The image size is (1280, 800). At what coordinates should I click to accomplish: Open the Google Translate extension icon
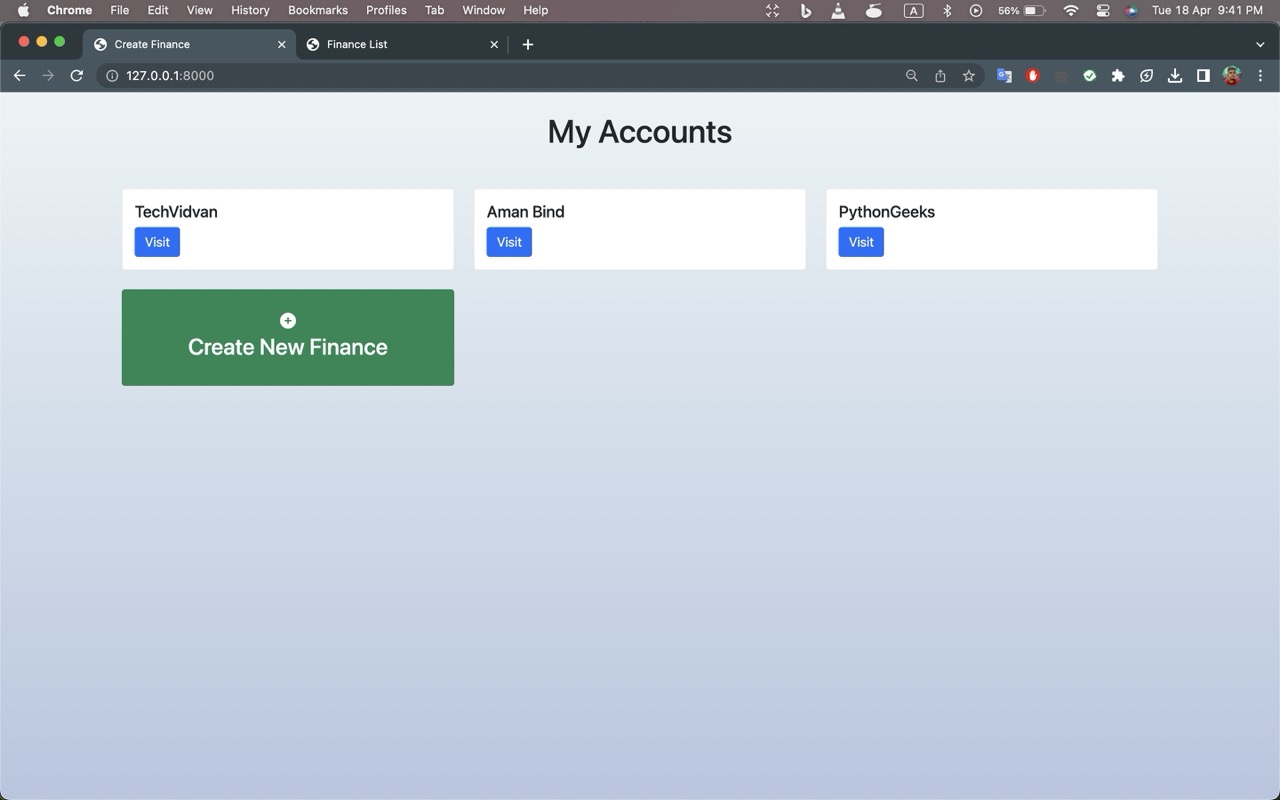point(1004,75)
